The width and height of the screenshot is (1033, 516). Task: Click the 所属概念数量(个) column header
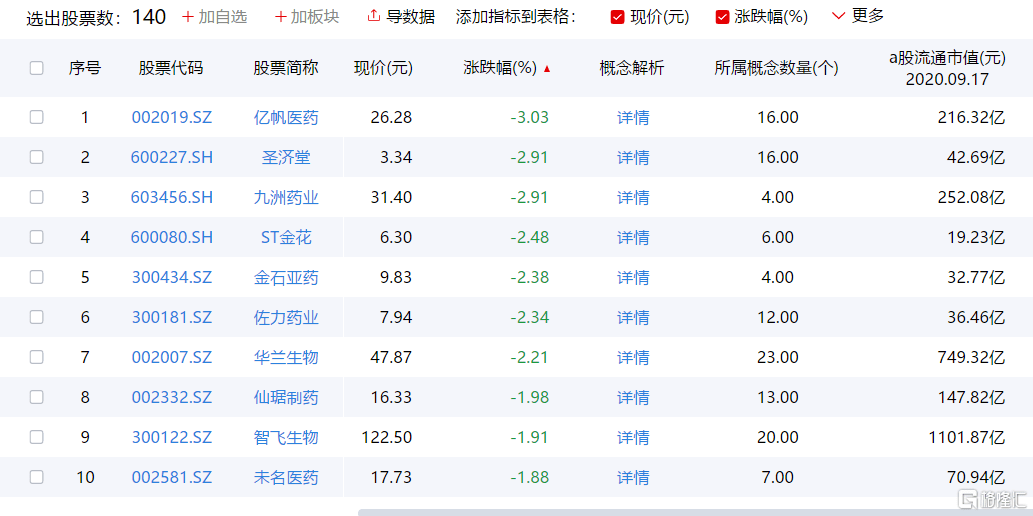tap(776, 68)
